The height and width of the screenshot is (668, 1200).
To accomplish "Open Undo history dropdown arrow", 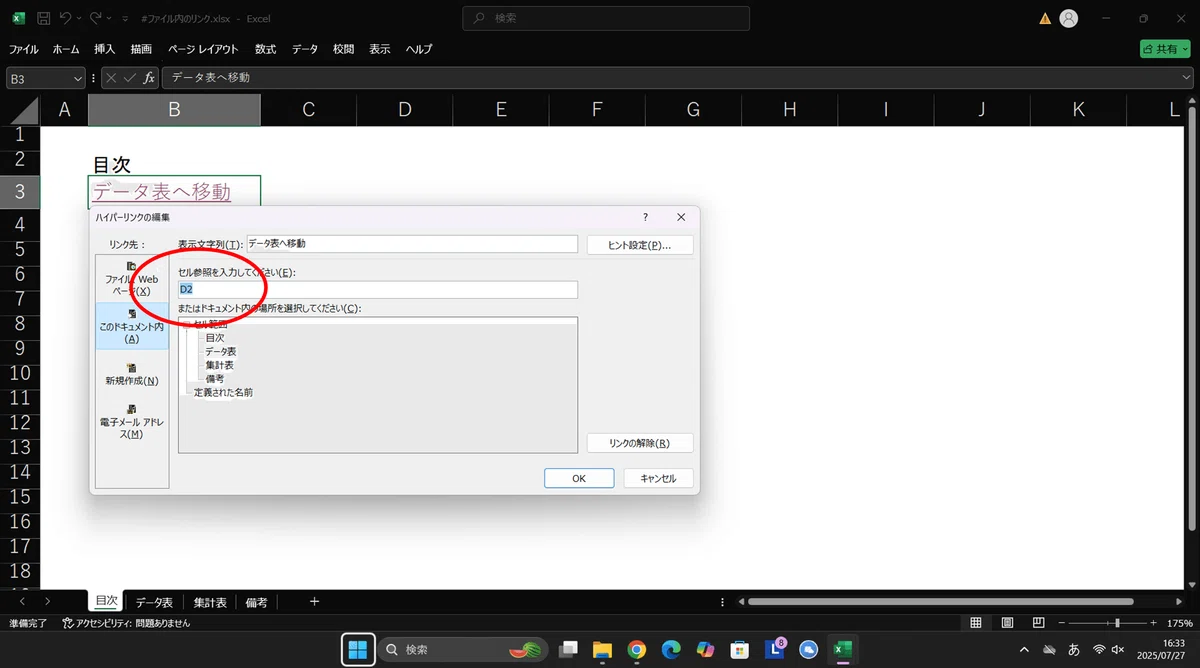I will pyautogui.click(x=80, y=19).
